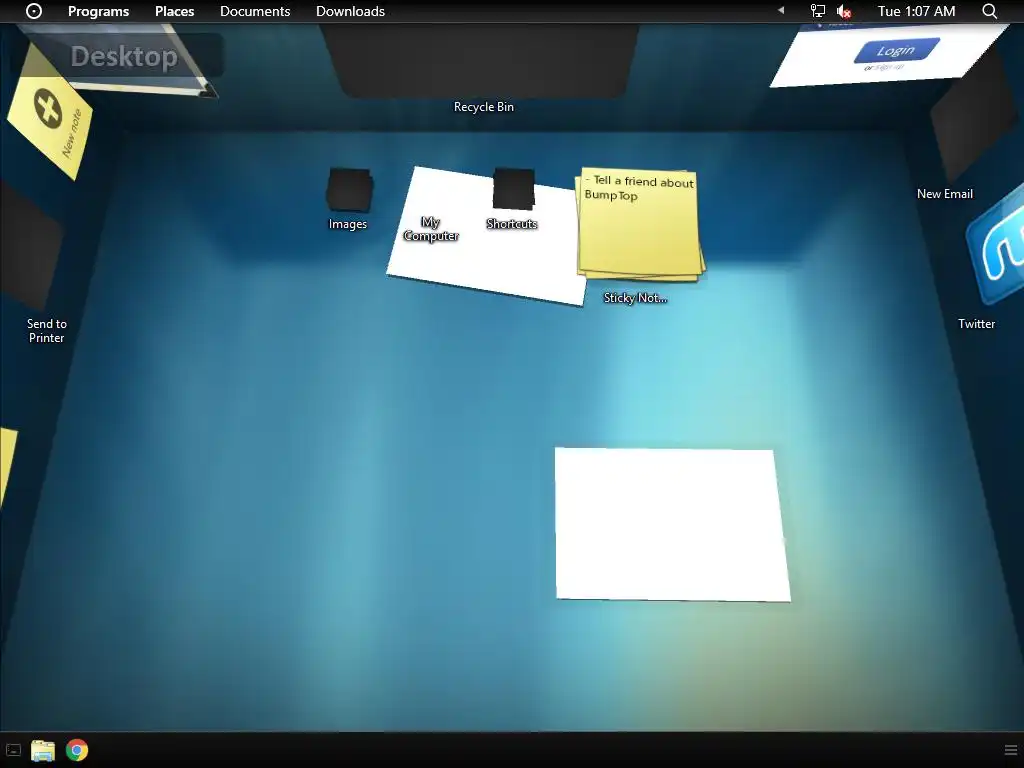The width and height of the screenshot is (1024, 768).
Task: Click the blue Login button
Action: 897,50
